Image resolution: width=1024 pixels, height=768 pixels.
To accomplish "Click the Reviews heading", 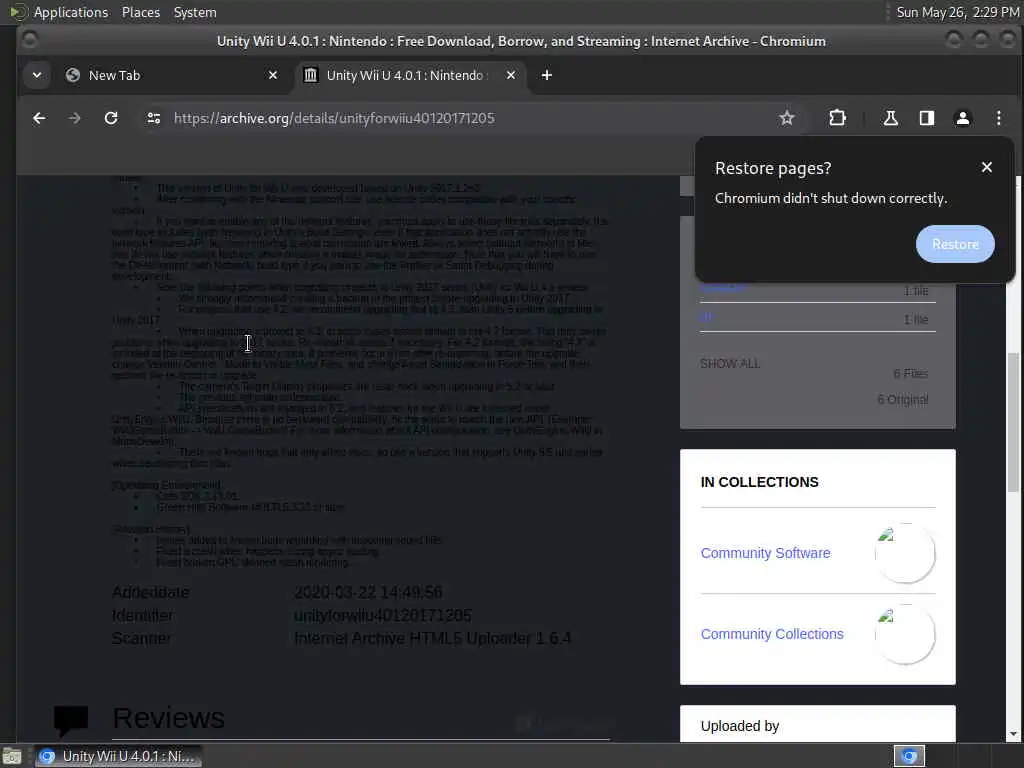I will click(x=168, y=718).
